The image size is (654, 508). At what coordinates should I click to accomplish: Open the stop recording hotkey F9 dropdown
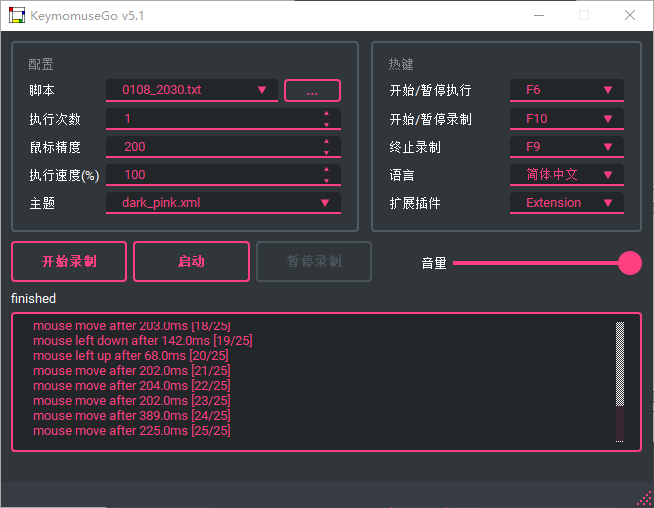click(567, 146)
